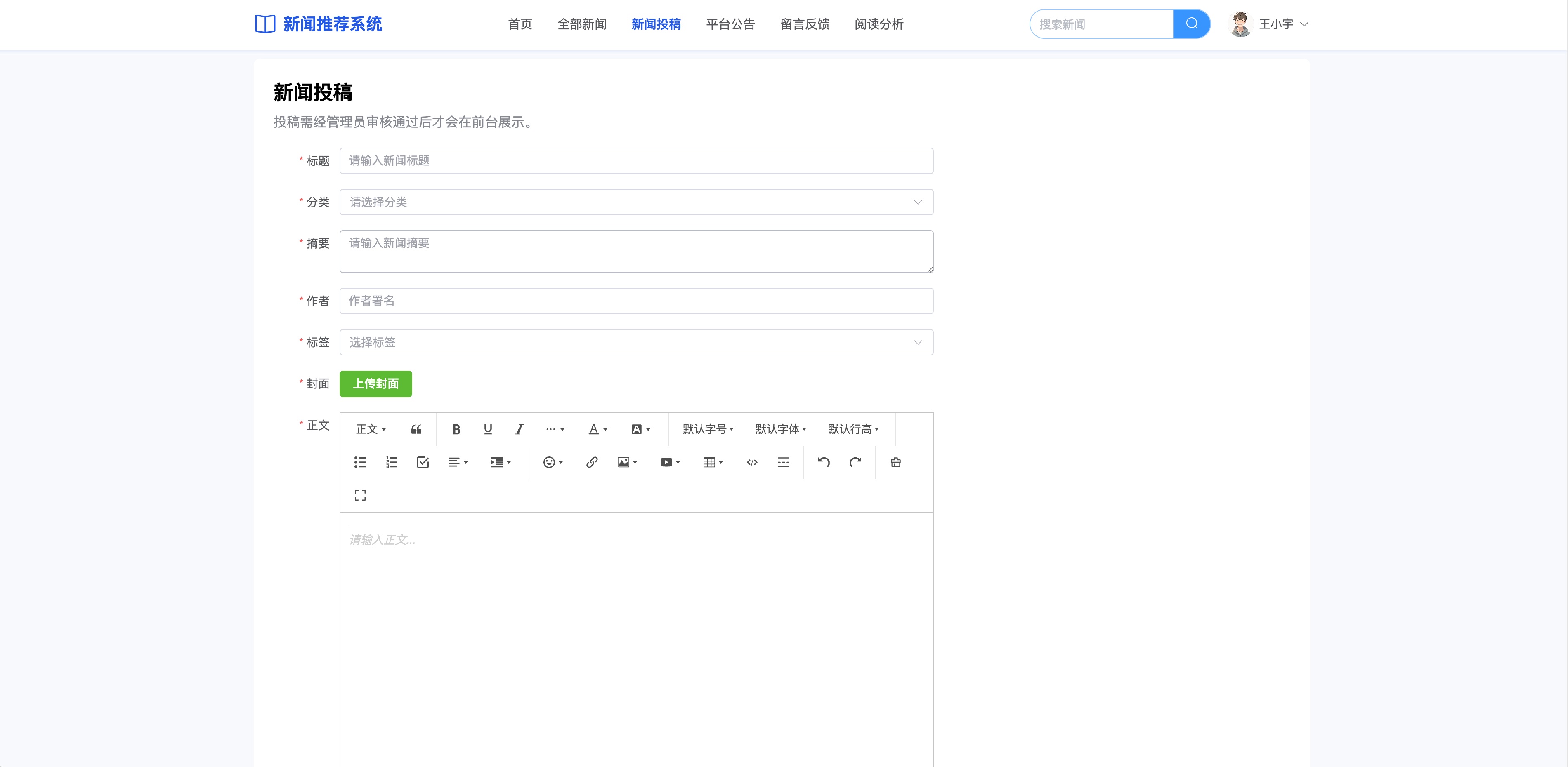Open the emoji picker

[x=553, y=462]
